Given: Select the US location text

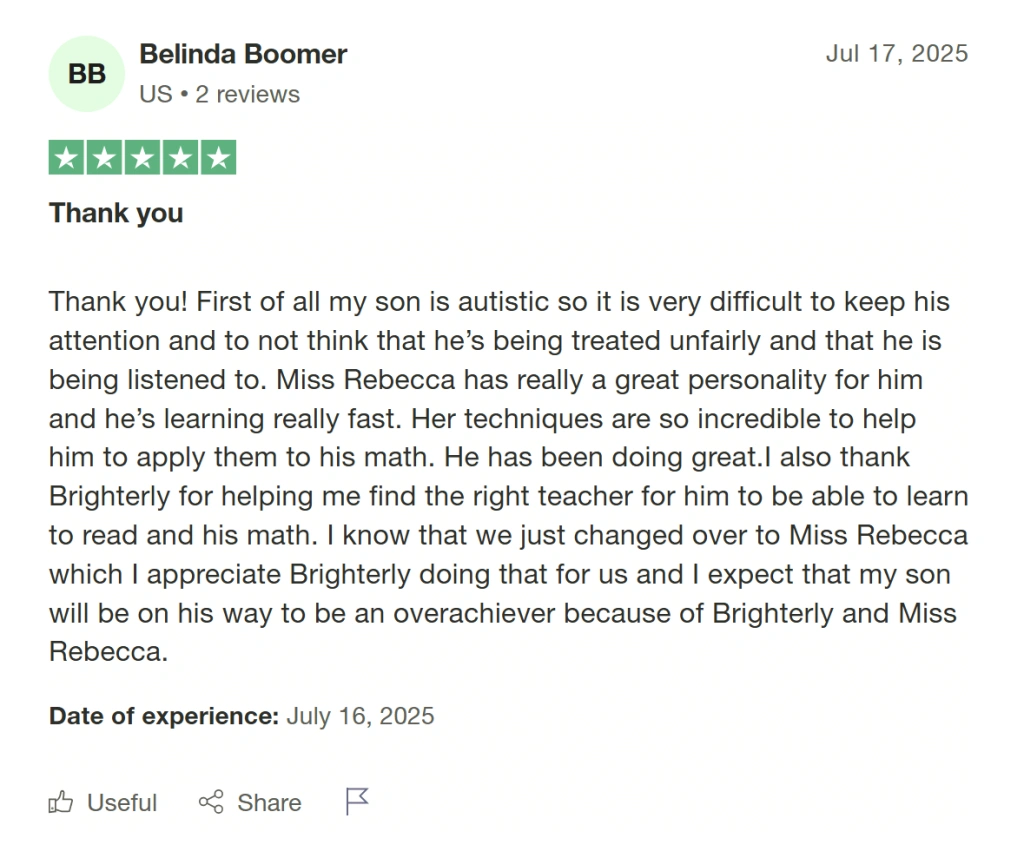Looking at the screenshot, I should click(x=156, y=94).
